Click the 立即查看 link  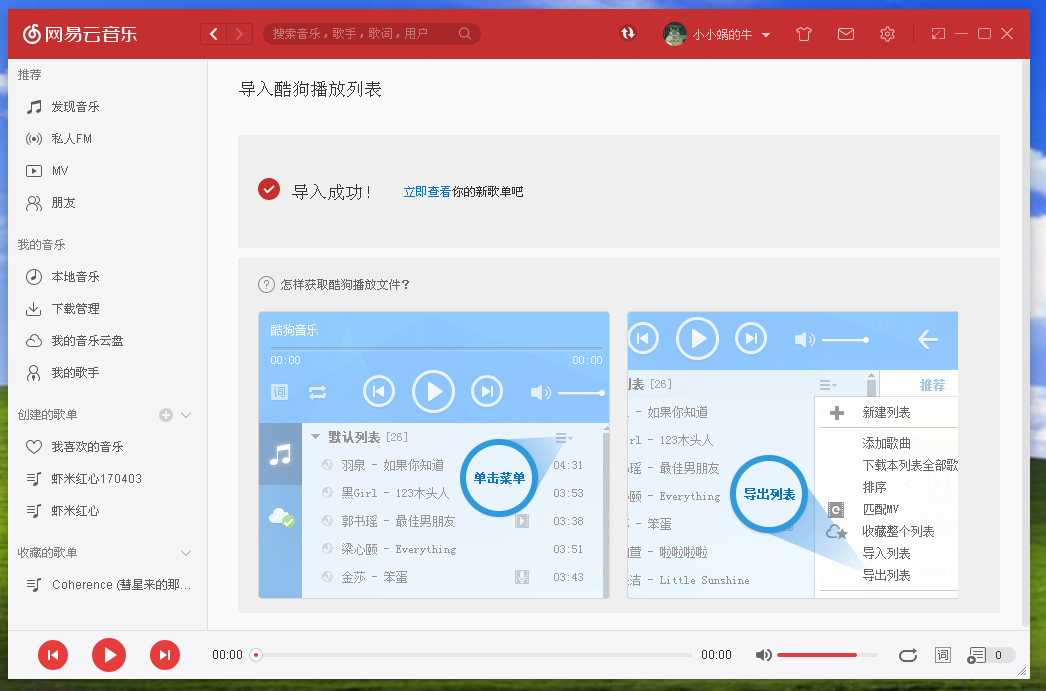427,192
